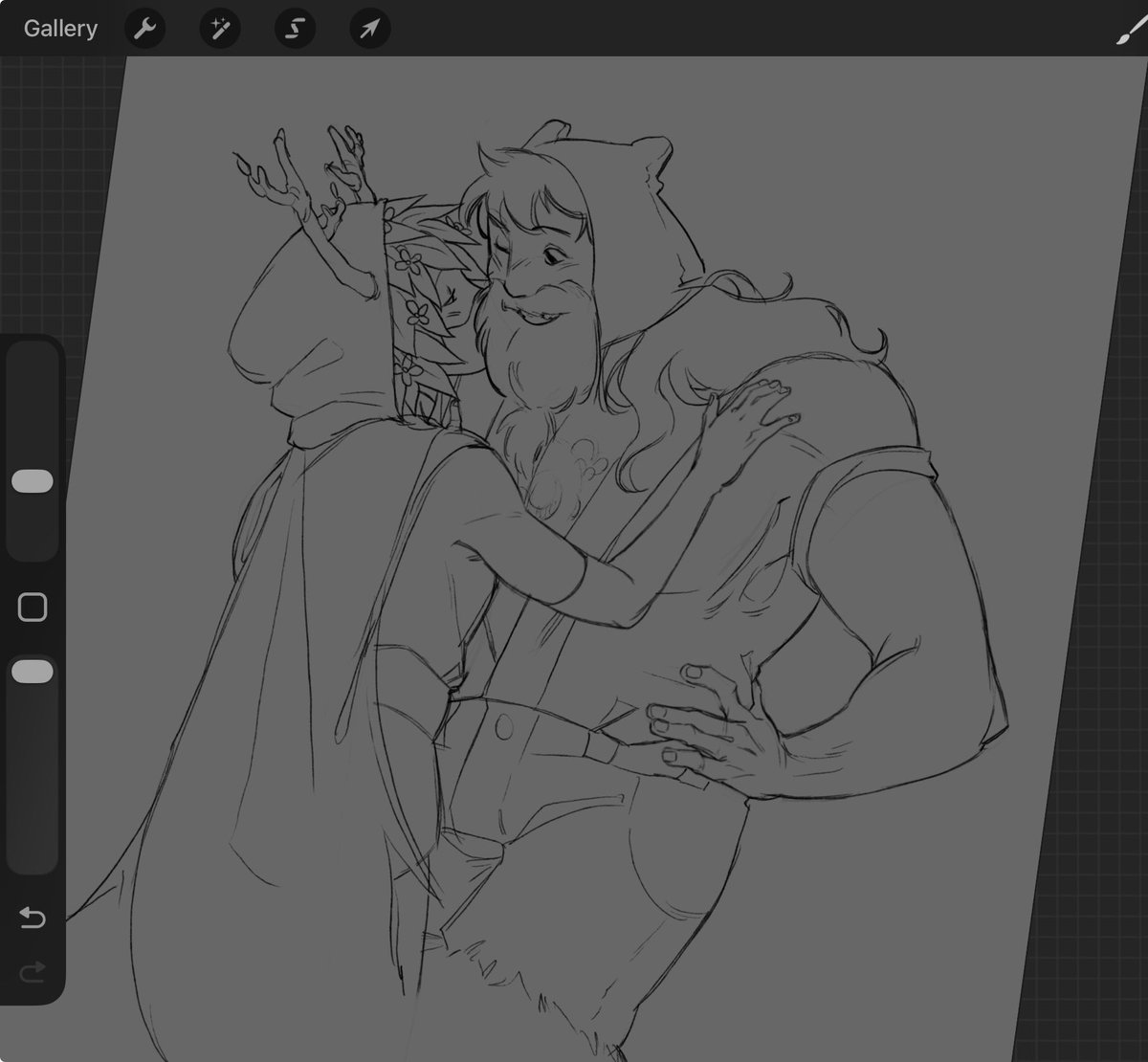Start a freehand selection using the S icon
Viewport: 1148px width, 1062px height.
click(294, 28)
